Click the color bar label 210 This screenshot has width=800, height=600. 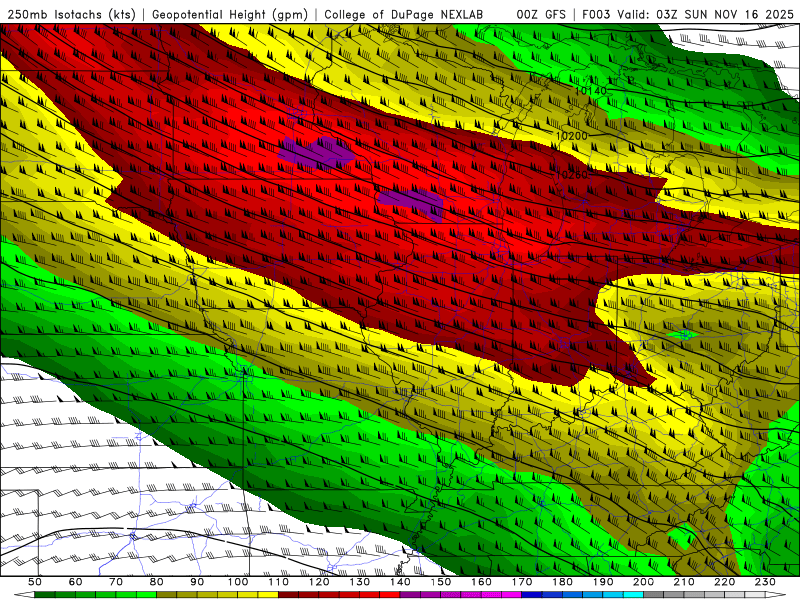coord(684,582)
